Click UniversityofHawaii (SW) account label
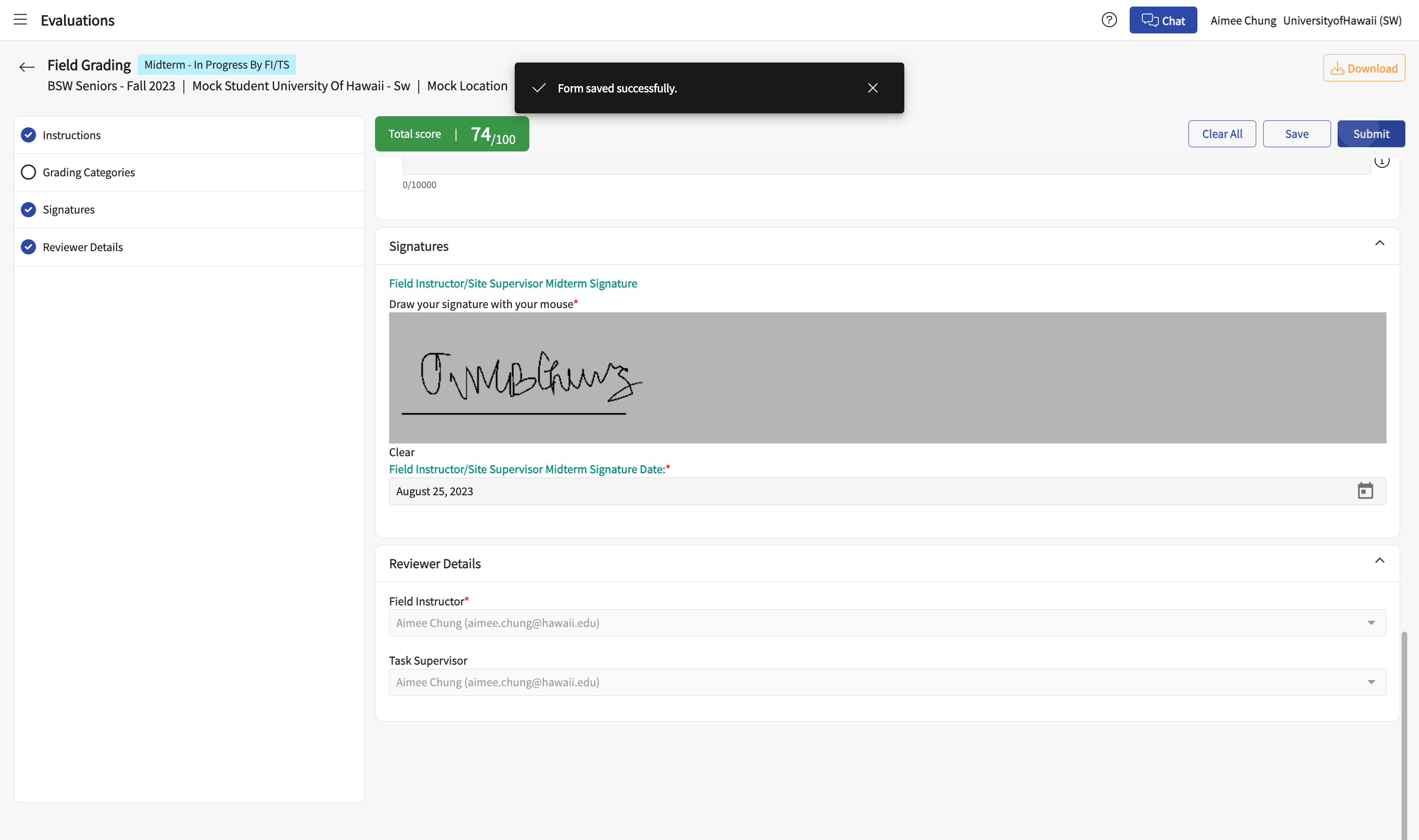 (x=1342, y=20)
